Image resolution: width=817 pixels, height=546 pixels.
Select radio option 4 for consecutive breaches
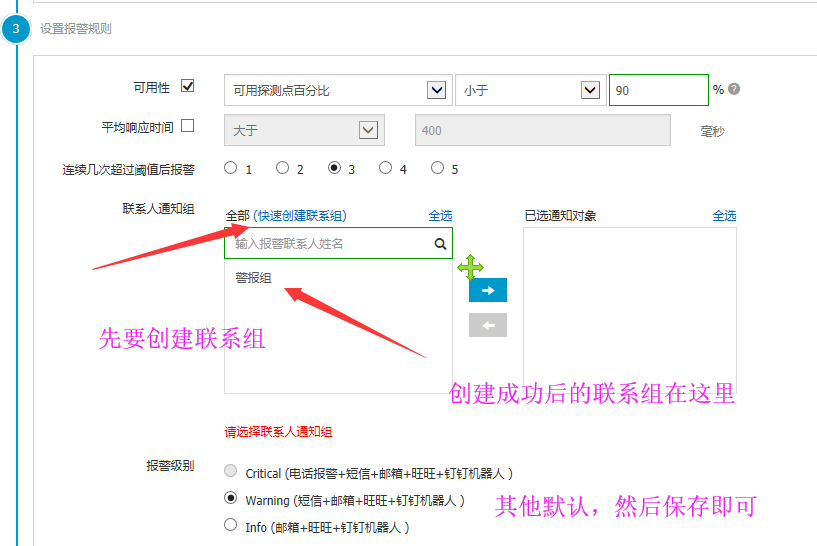pyautogui.click(x=386, y=168)
